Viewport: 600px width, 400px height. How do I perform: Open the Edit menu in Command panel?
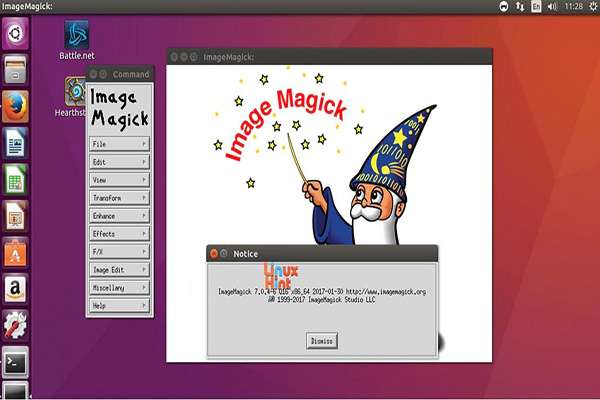pyautogui.click(x=119, y=162)
